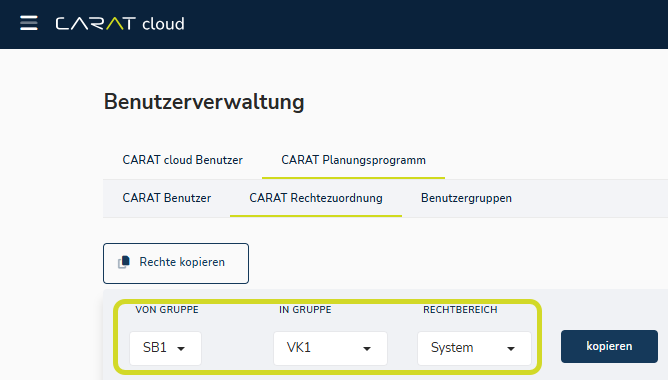This screenshot has width=668, height=380.
Task: Click the IN GRUPPE label
Action: click(305, 310)
